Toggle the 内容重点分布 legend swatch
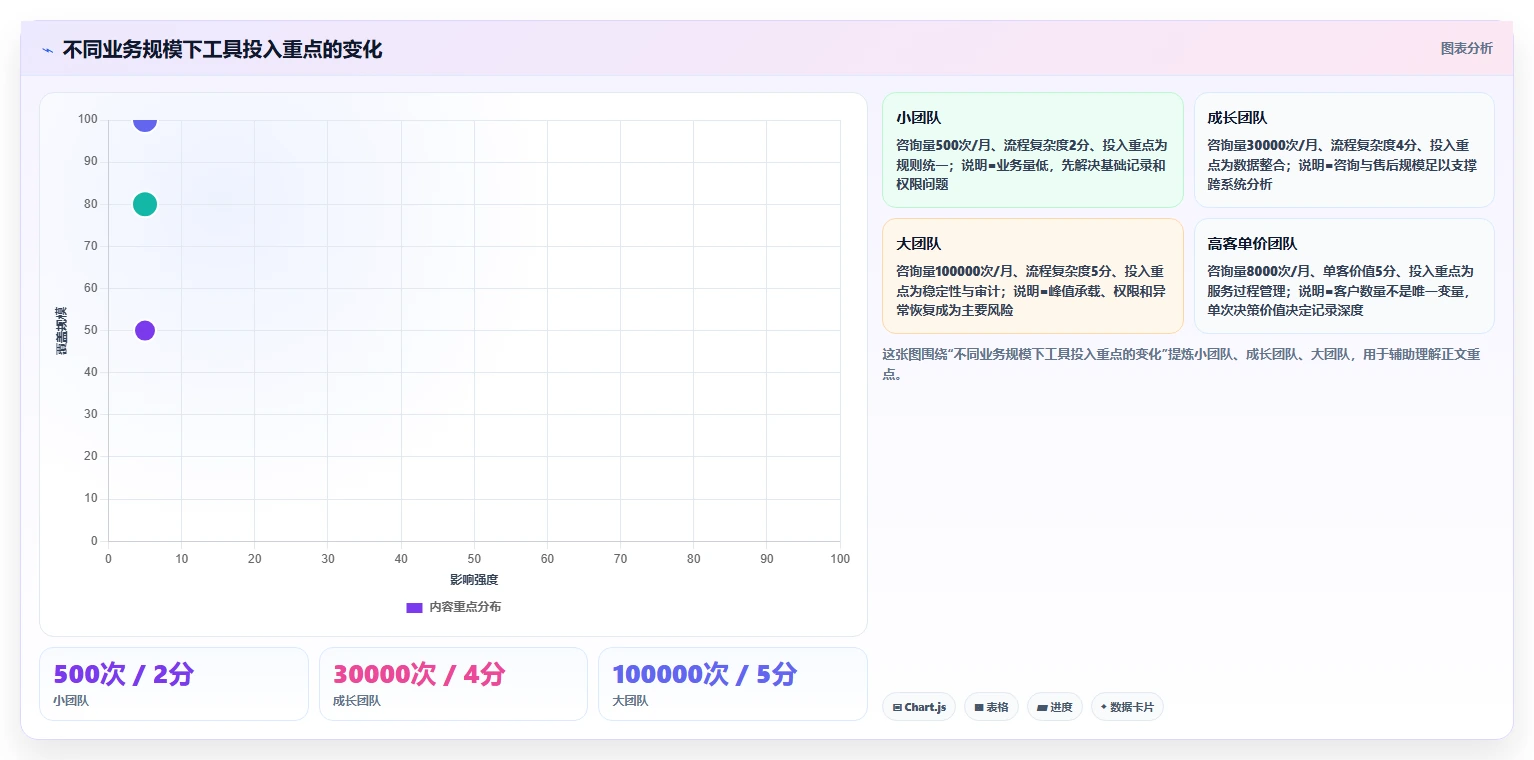Viewport: 1534px width, 760px height. [414, 607]
